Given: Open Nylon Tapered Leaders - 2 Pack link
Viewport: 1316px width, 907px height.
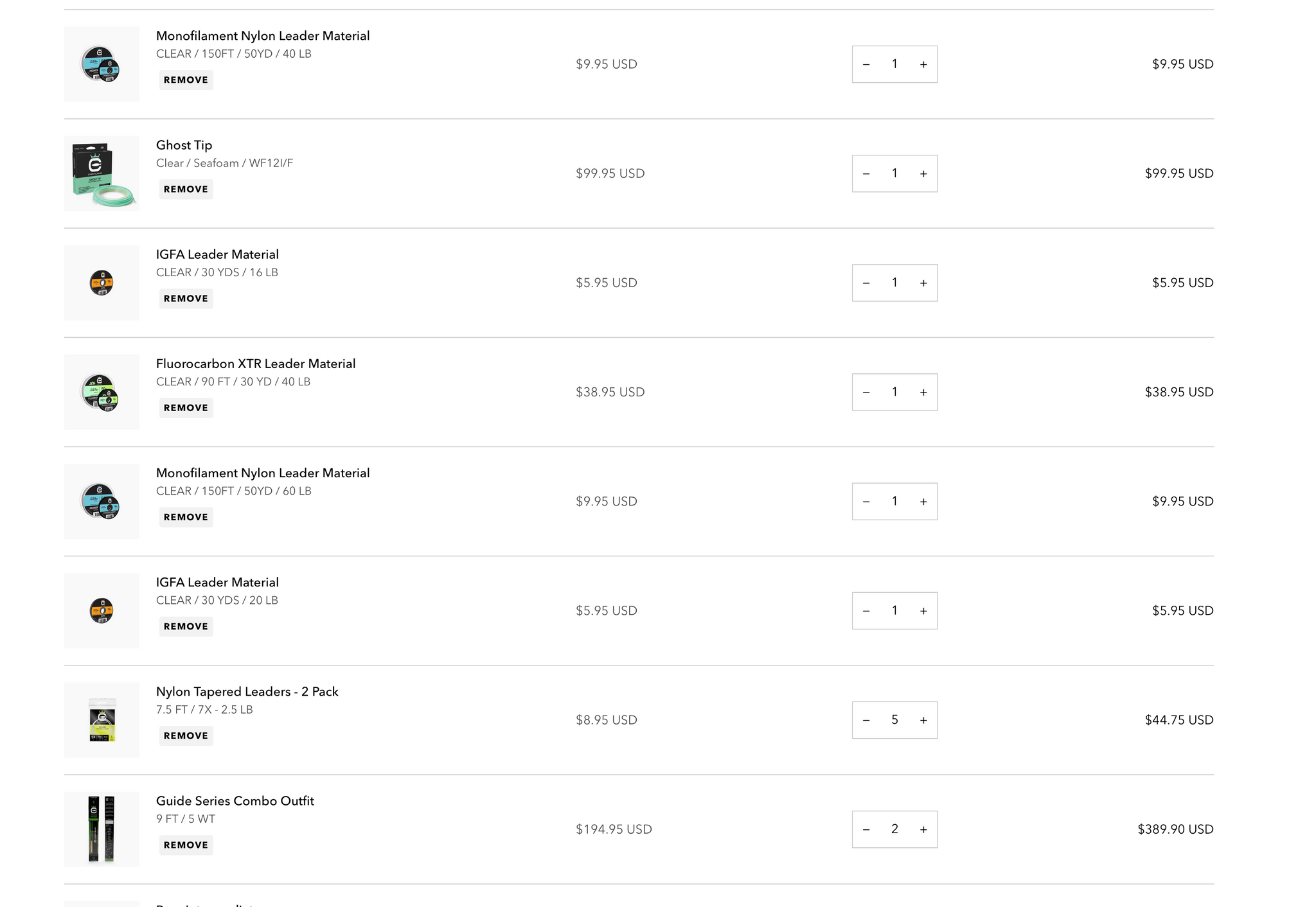Looking at the screenshot, I should [247, 692].
